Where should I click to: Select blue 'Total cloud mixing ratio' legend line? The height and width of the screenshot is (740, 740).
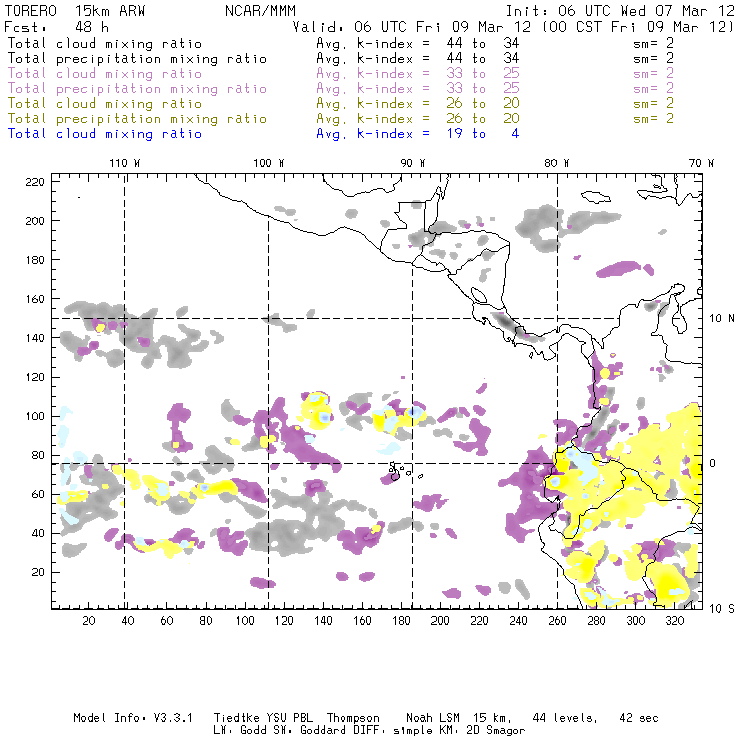click(x=105, y=134)
